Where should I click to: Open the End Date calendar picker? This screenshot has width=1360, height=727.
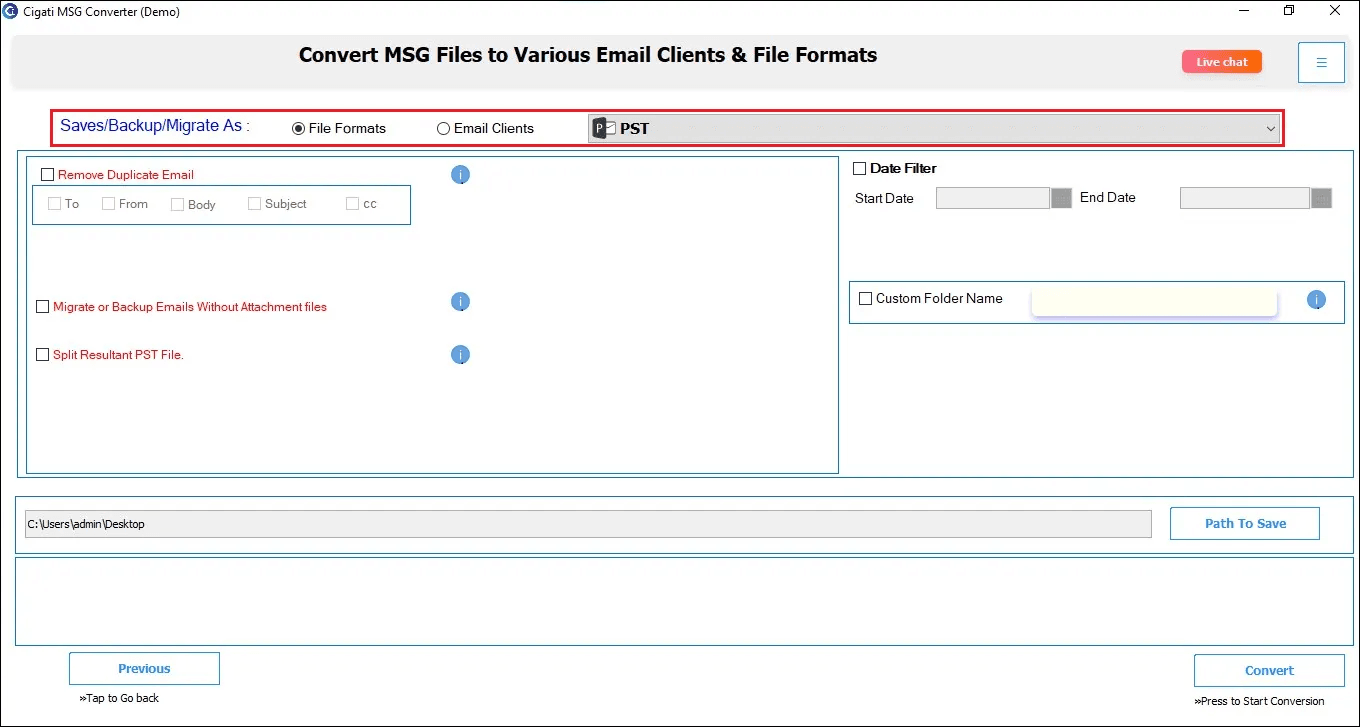[1320, 198]
